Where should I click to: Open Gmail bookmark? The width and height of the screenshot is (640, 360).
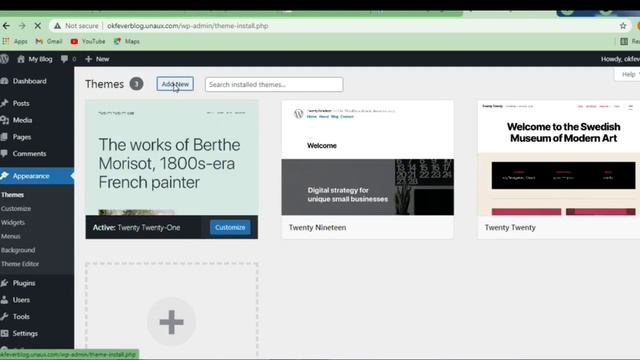click(49, 41)
